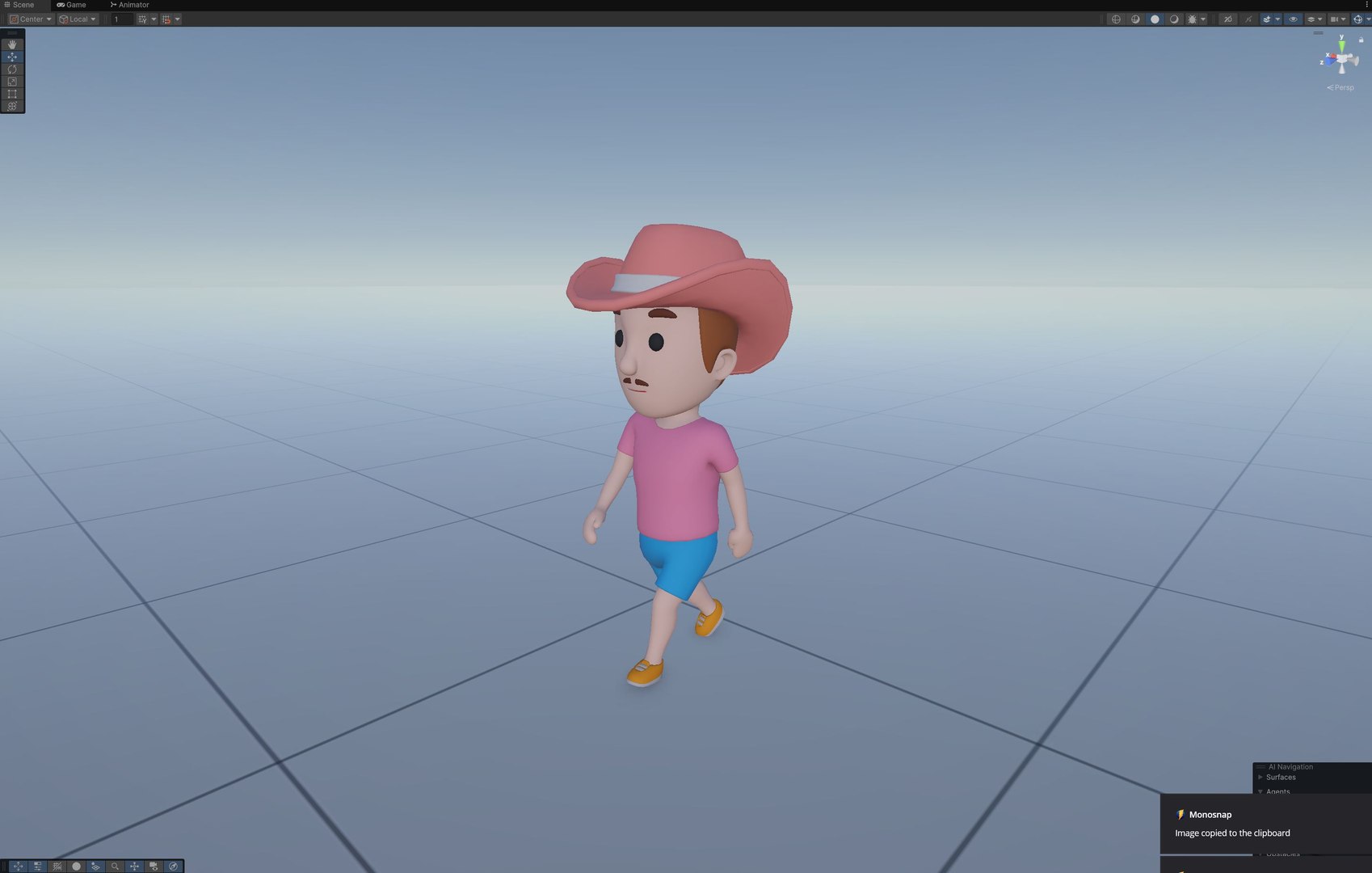Click the debug draw mode bug icon
The width and height of the screenshot is (1372, 873).
point(1192,19)
